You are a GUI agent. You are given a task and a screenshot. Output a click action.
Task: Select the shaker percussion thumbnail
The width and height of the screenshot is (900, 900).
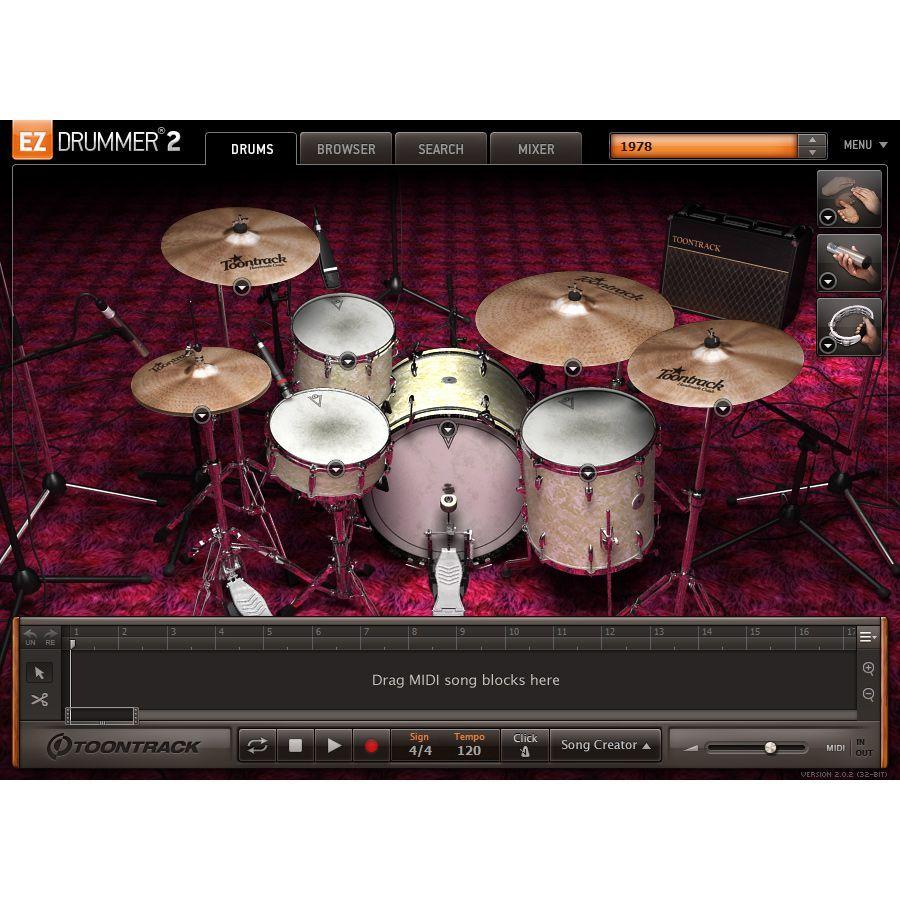point(849,262)
